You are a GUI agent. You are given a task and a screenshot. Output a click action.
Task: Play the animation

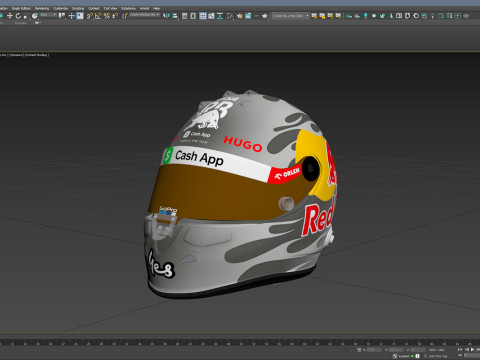[x=472, y=350]
